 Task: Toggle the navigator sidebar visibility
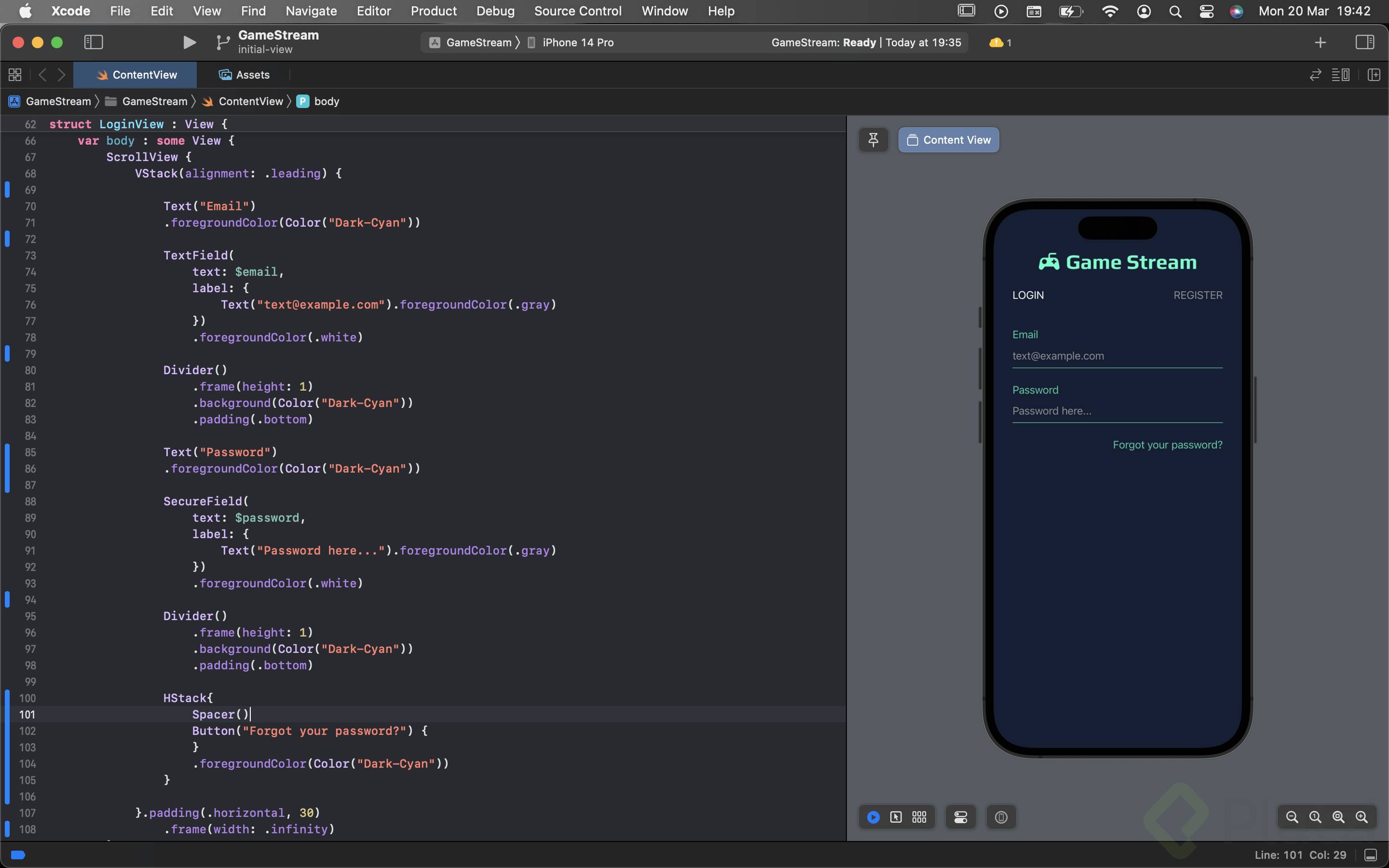coord(93,42)
